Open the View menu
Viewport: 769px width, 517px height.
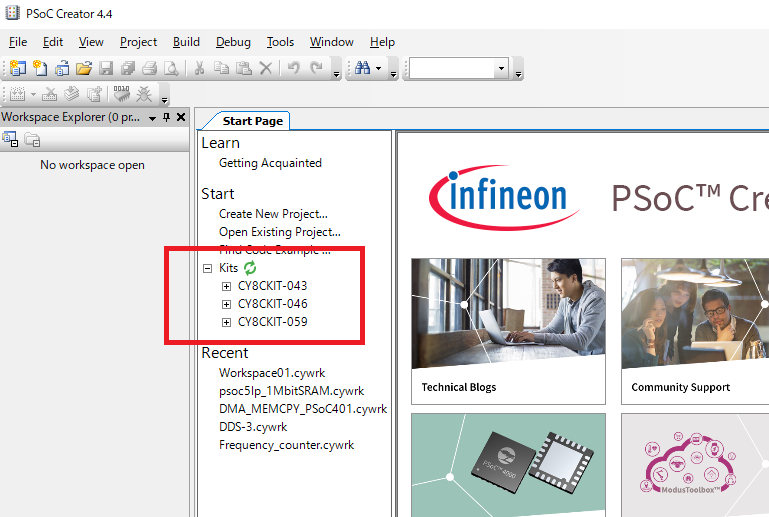click(91, 42)
